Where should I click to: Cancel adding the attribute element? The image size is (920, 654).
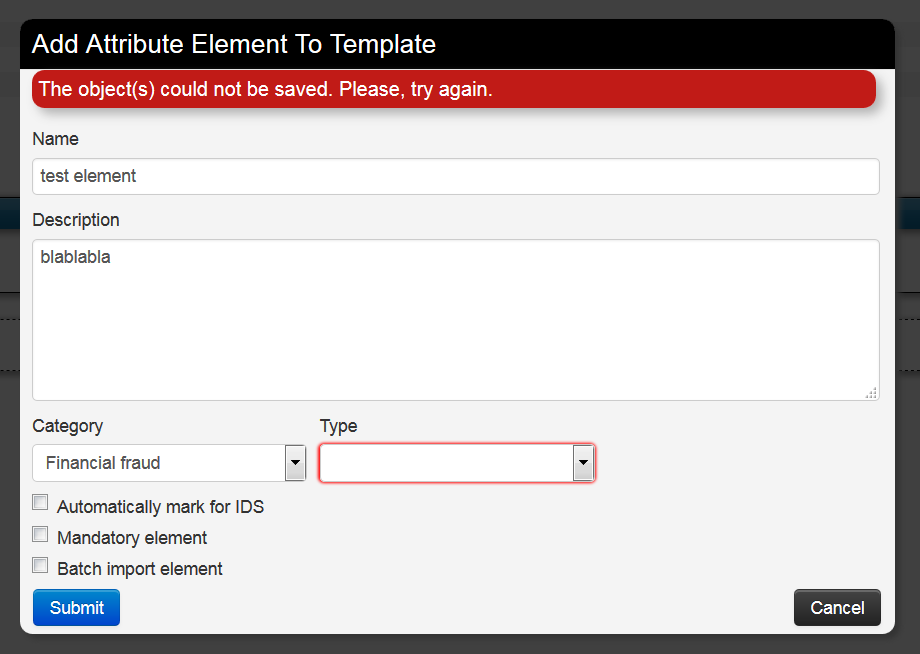tap(837, 607)
